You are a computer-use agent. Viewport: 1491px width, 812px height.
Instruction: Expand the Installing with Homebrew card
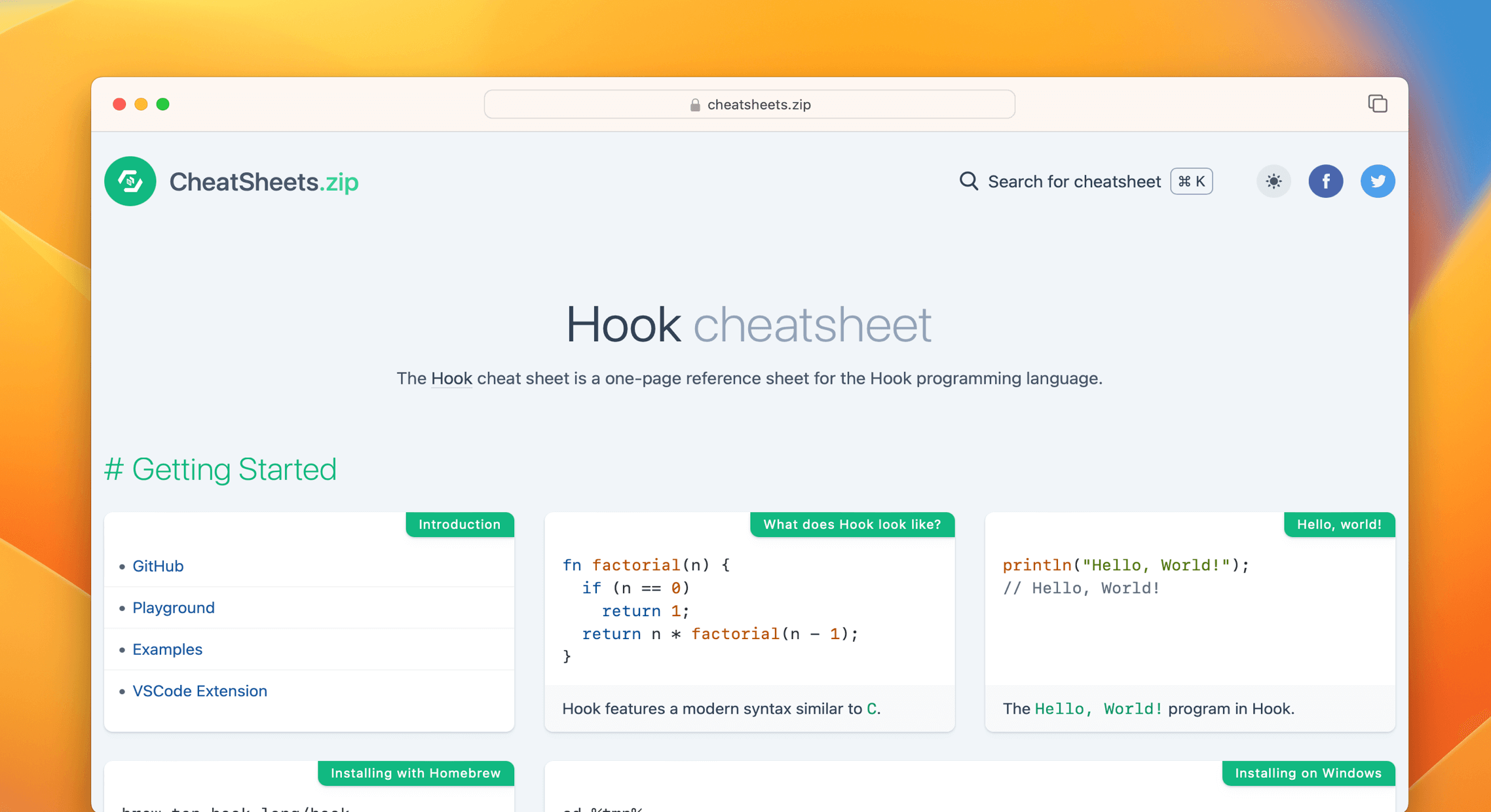point(415,773)
